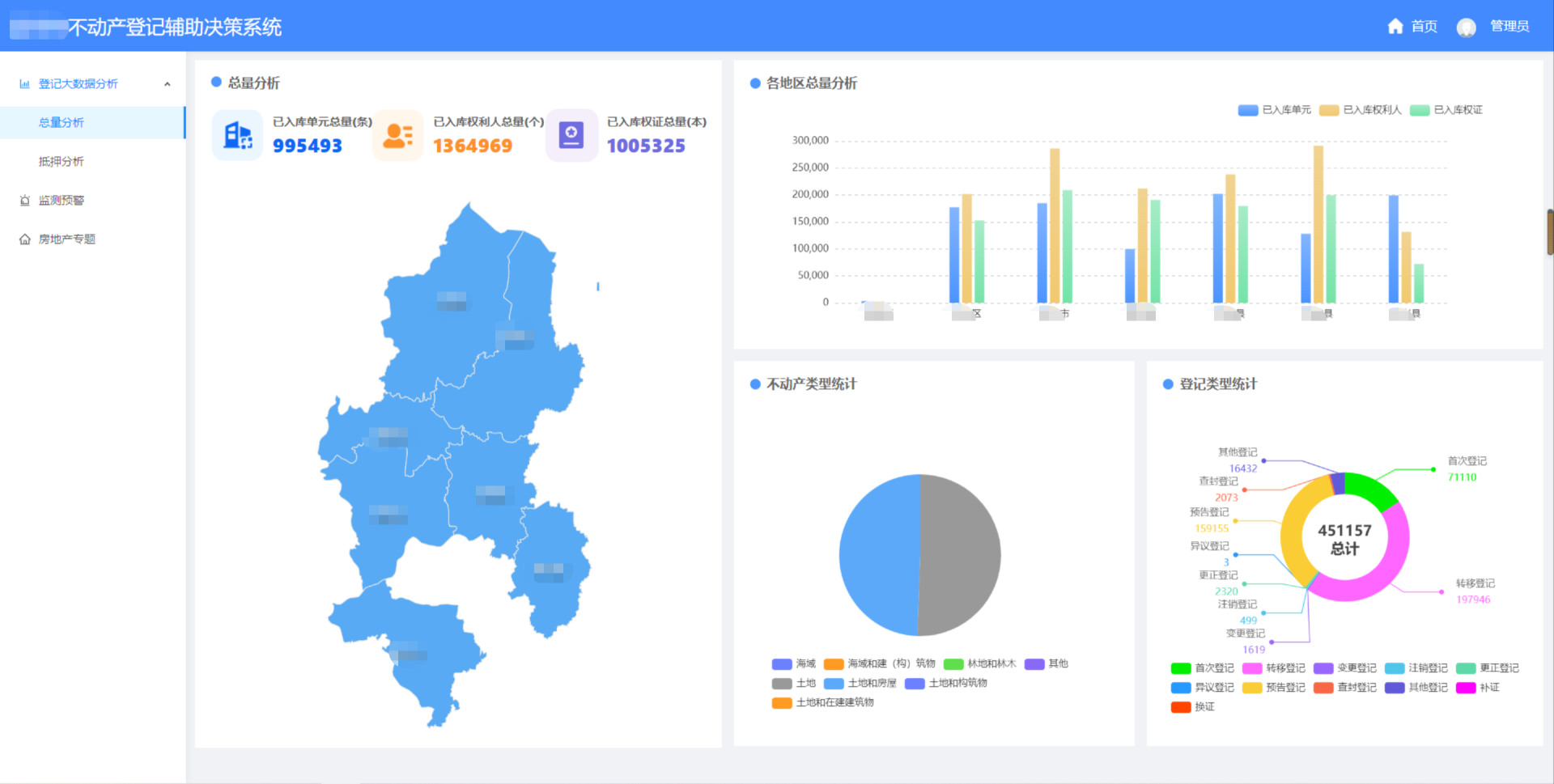
Task: Collapse the 登记大数据分析 menu arrow
Action: click(168, 84)
